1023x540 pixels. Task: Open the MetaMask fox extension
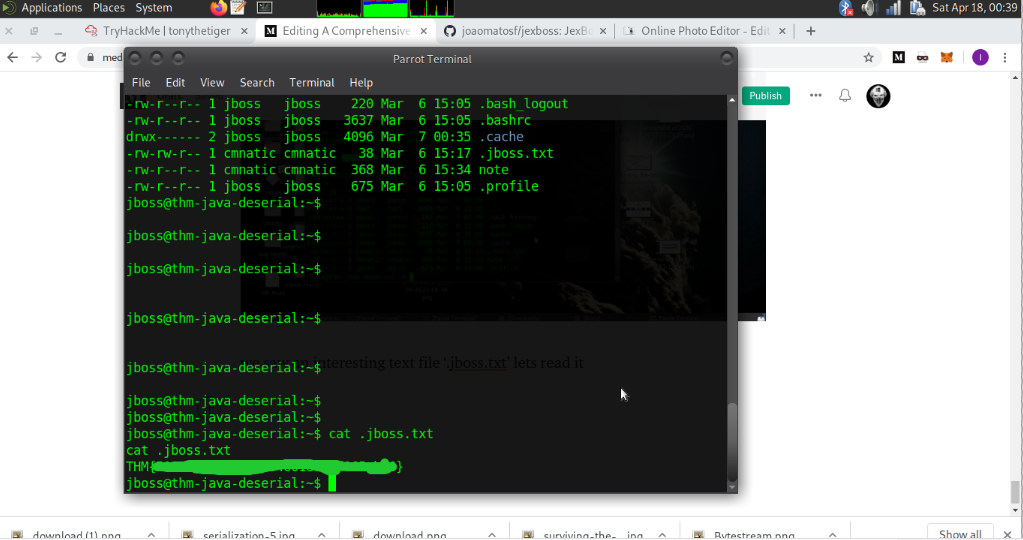[947, 57]
